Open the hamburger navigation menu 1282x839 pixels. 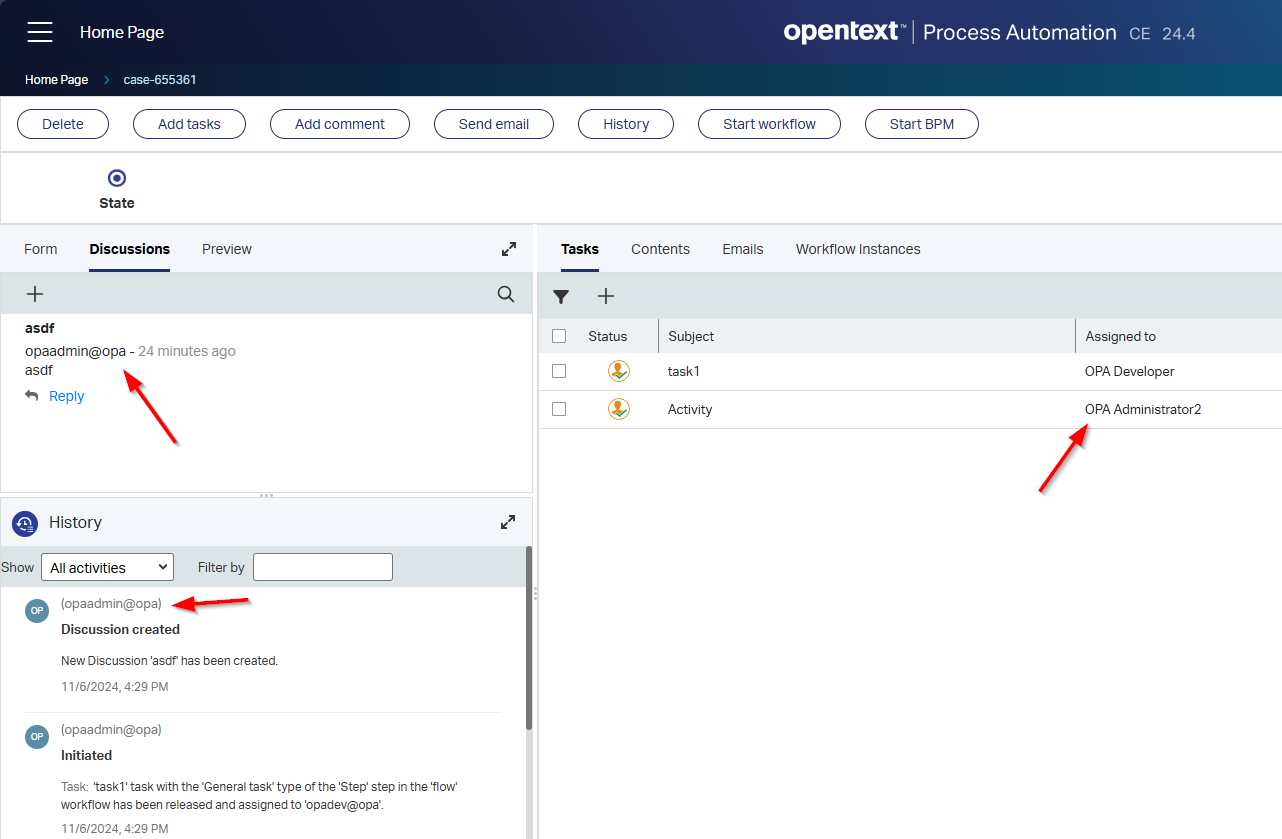[x=40, y=32]
